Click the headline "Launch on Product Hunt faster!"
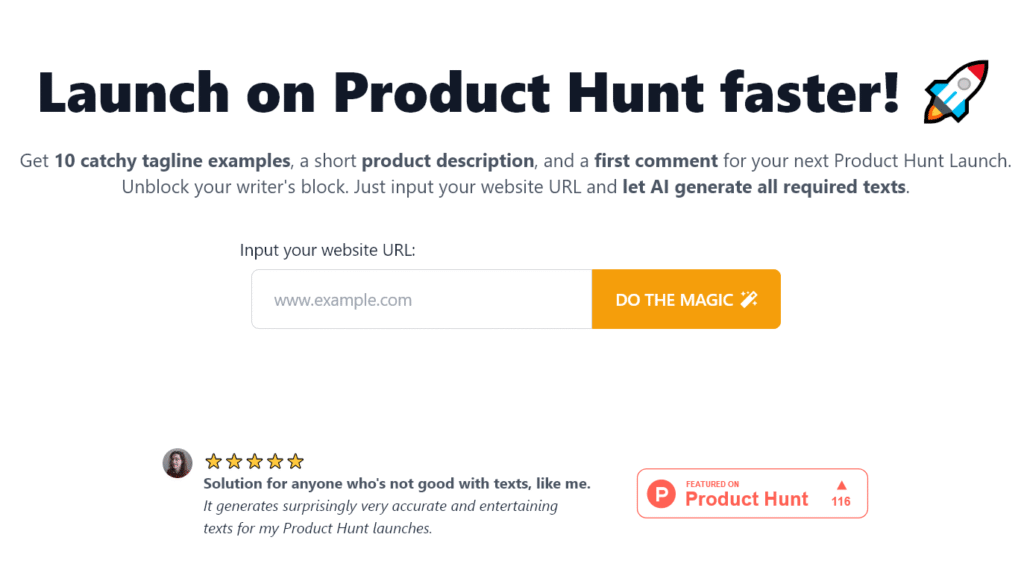The height and width of the screenshot is (587, 1024). [470, 91]
